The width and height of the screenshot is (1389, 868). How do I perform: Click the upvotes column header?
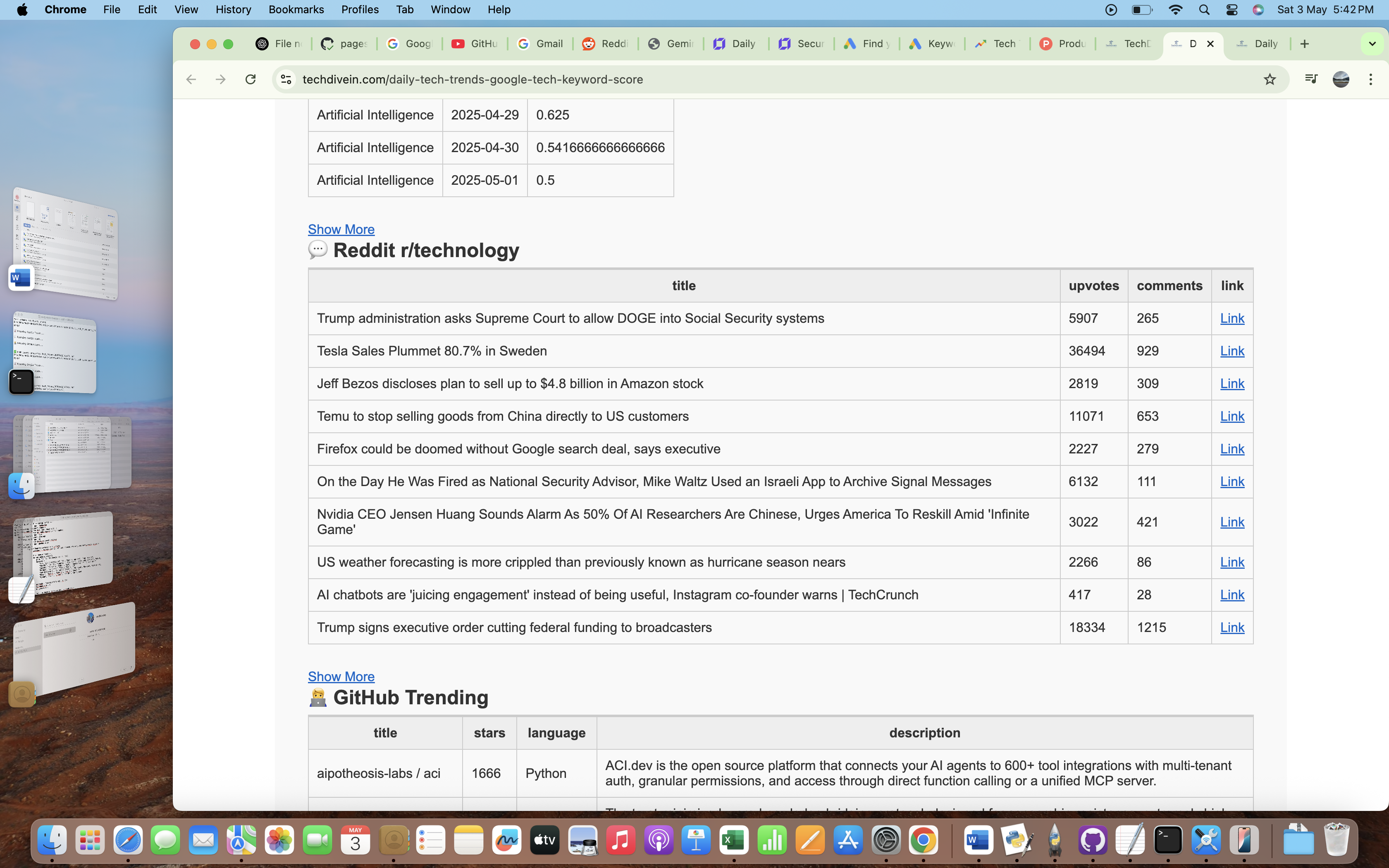pos(1093,285)
